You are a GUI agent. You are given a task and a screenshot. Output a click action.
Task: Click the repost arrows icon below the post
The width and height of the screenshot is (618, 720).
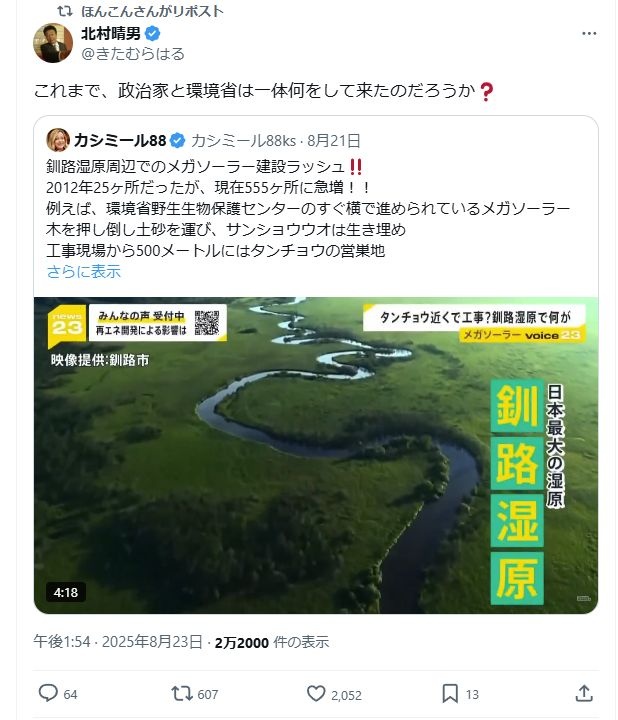(x=182, y=693)
